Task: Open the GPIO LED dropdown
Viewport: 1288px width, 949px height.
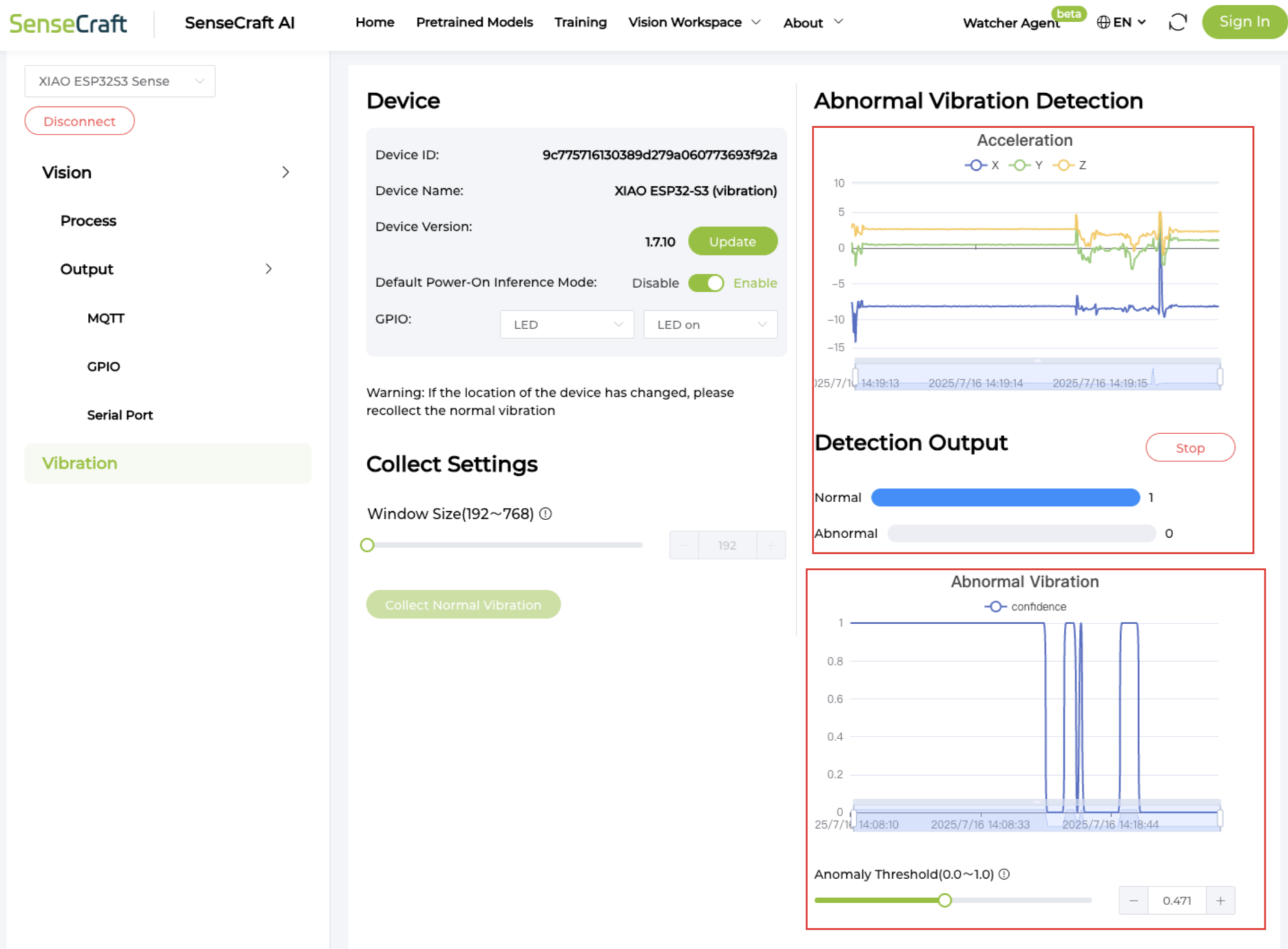Action: [566, 324]
